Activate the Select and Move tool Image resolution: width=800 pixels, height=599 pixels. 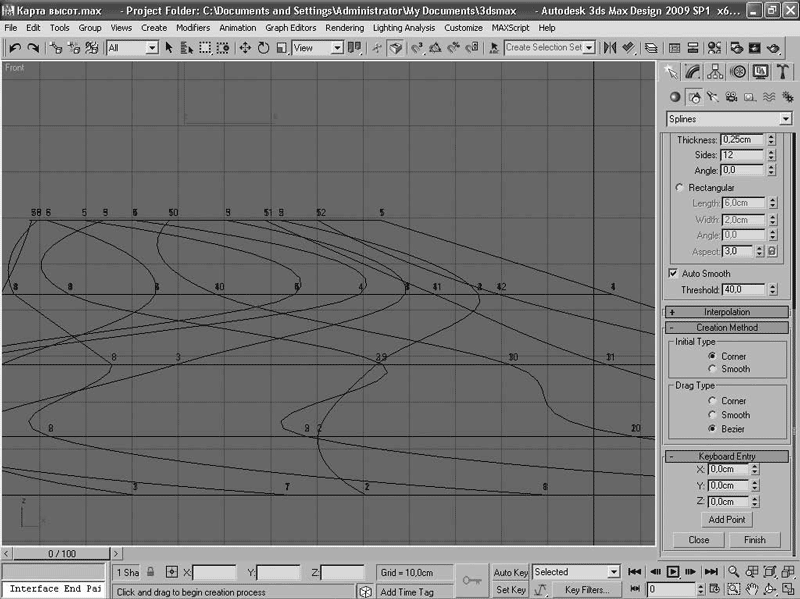(x=245, y=47)
